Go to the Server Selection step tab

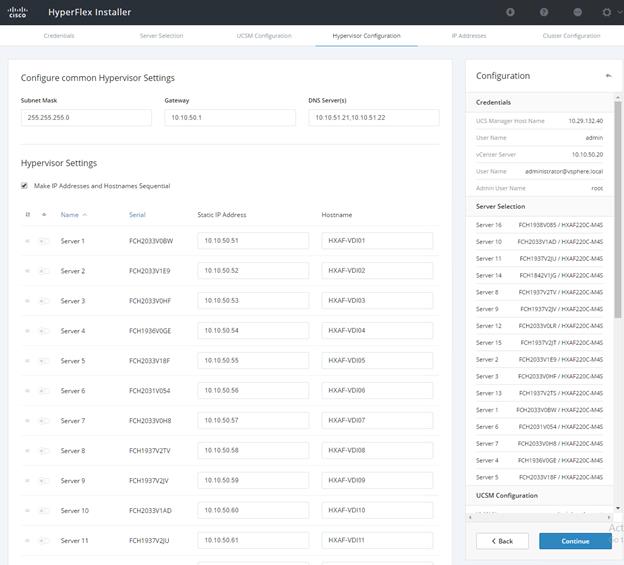162,36
